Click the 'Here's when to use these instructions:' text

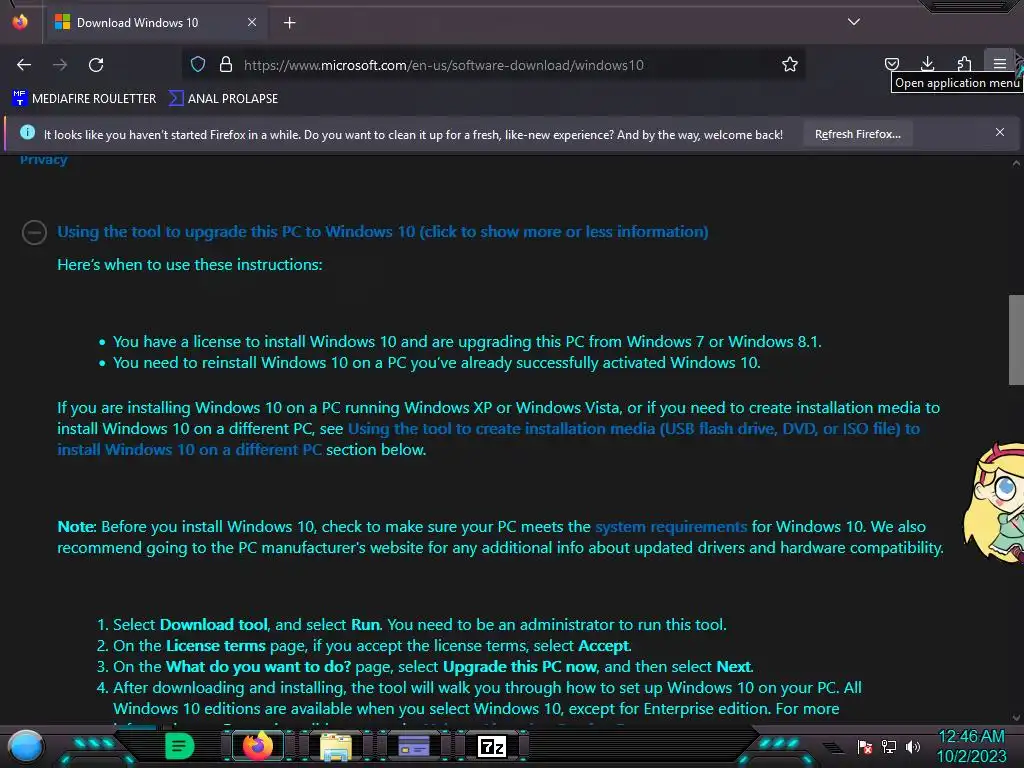point(190,264)
